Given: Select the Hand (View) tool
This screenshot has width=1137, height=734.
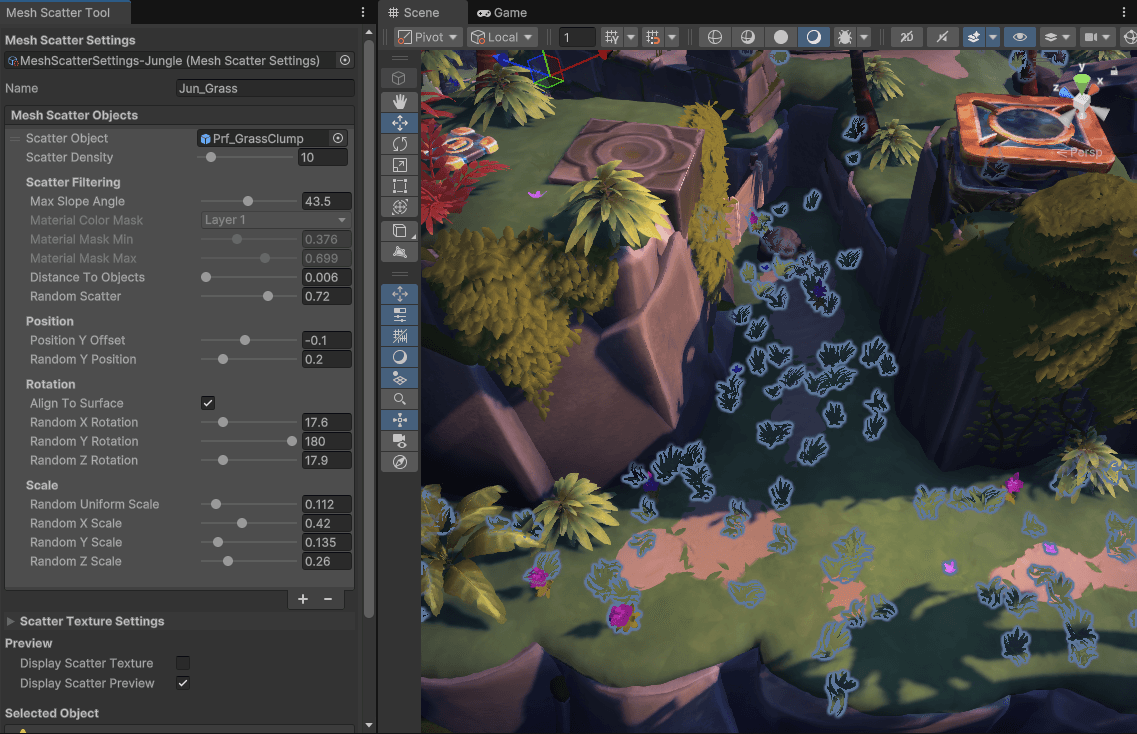Looking at the screenshot, I should [400, 102].
